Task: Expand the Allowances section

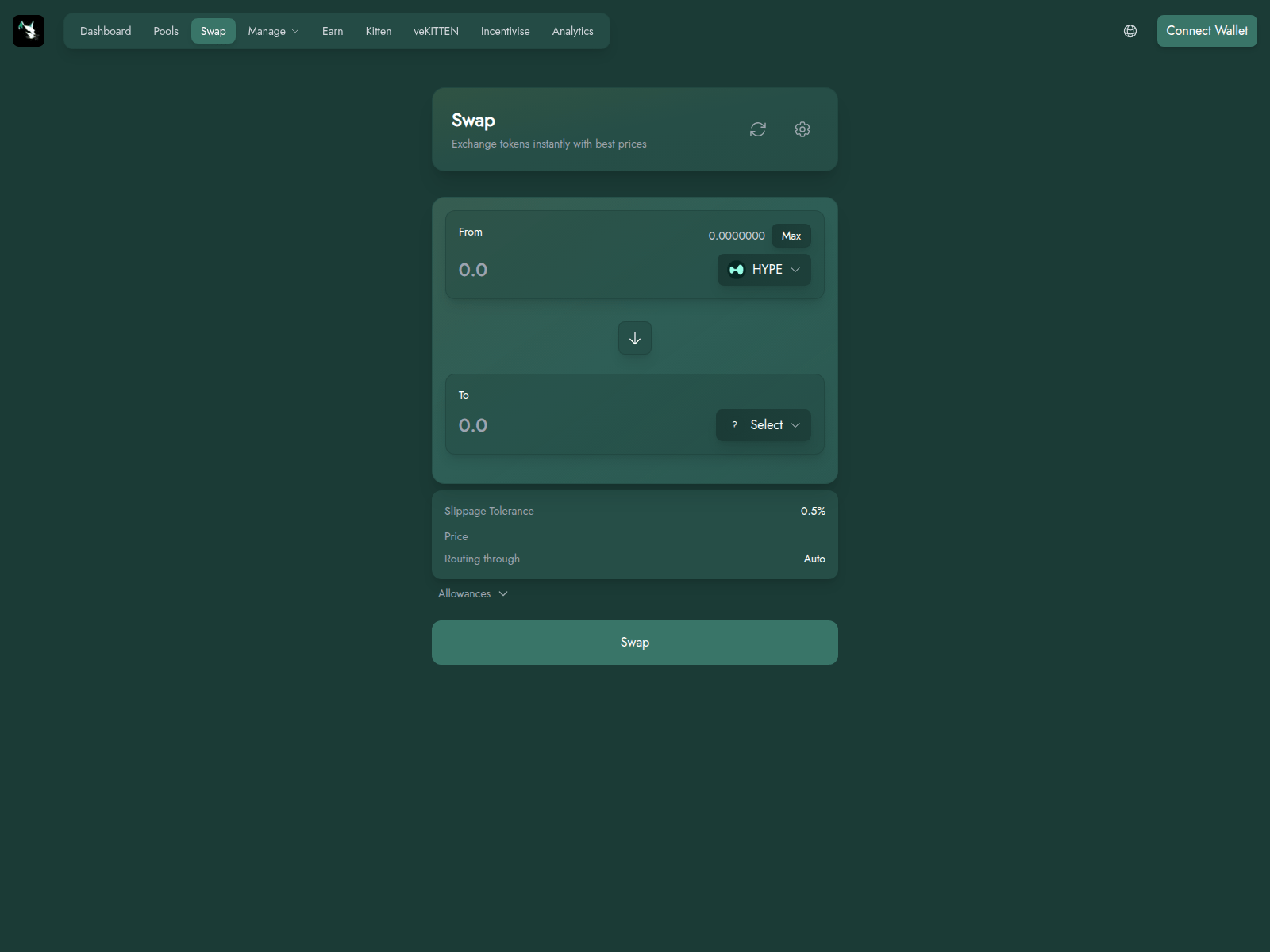Action: 473,593
